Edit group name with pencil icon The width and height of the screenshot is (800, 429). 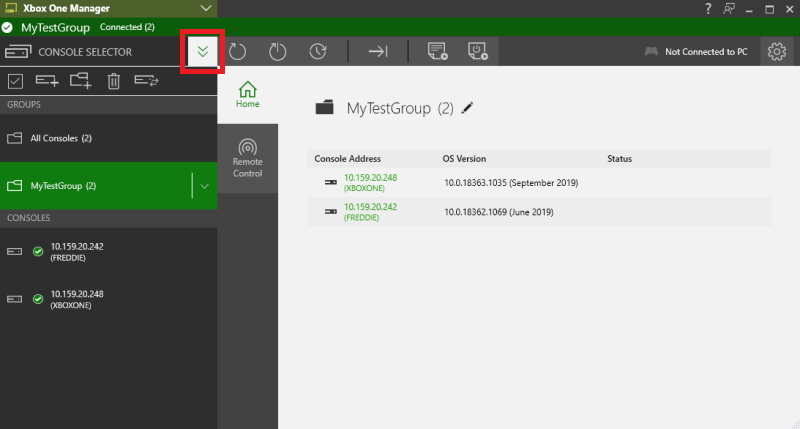click(x=467, y=108)
